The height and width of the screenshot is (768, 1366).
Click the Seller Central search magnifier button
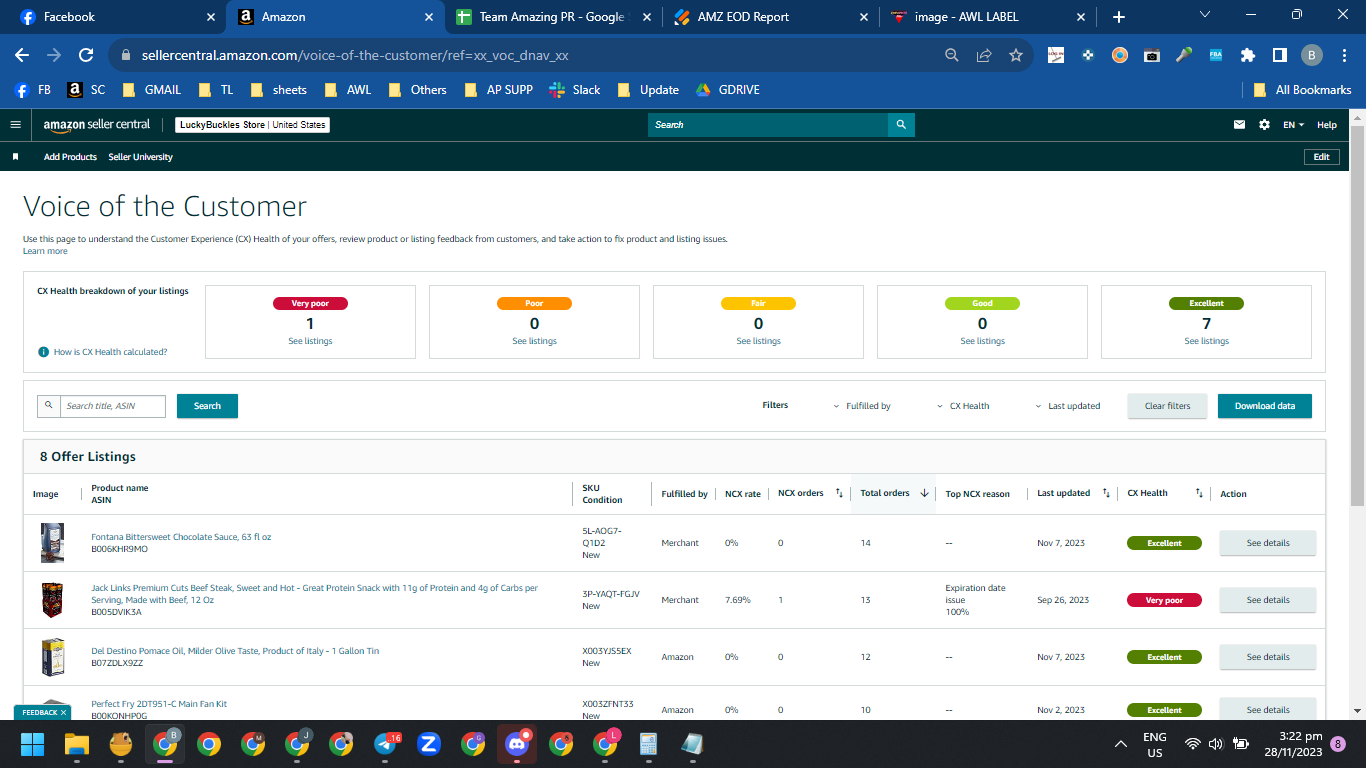tap(901, 125)
